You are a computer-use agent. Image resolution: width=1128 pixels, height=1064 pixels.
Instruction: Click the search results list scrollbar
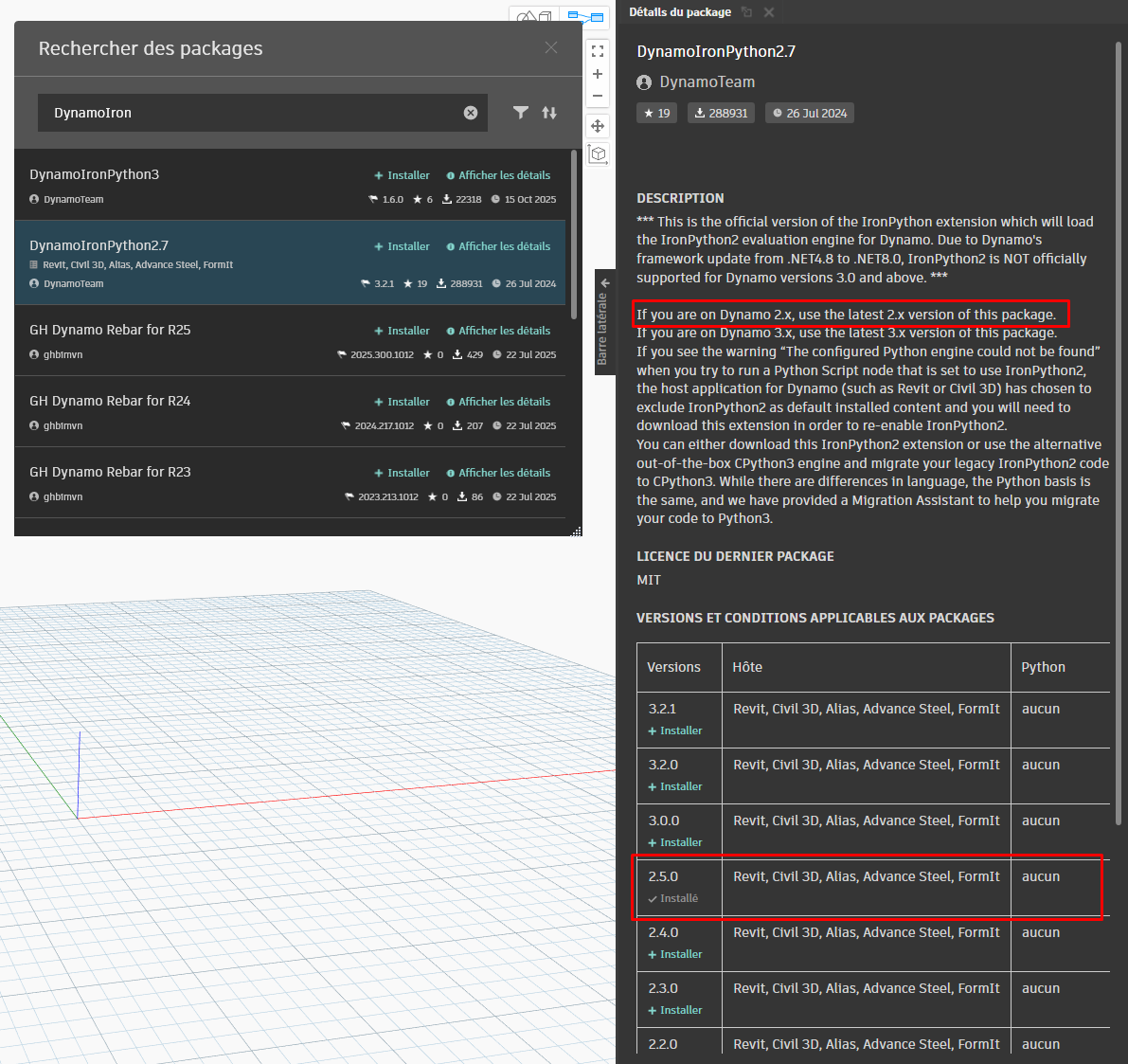[x=573, y=235]
